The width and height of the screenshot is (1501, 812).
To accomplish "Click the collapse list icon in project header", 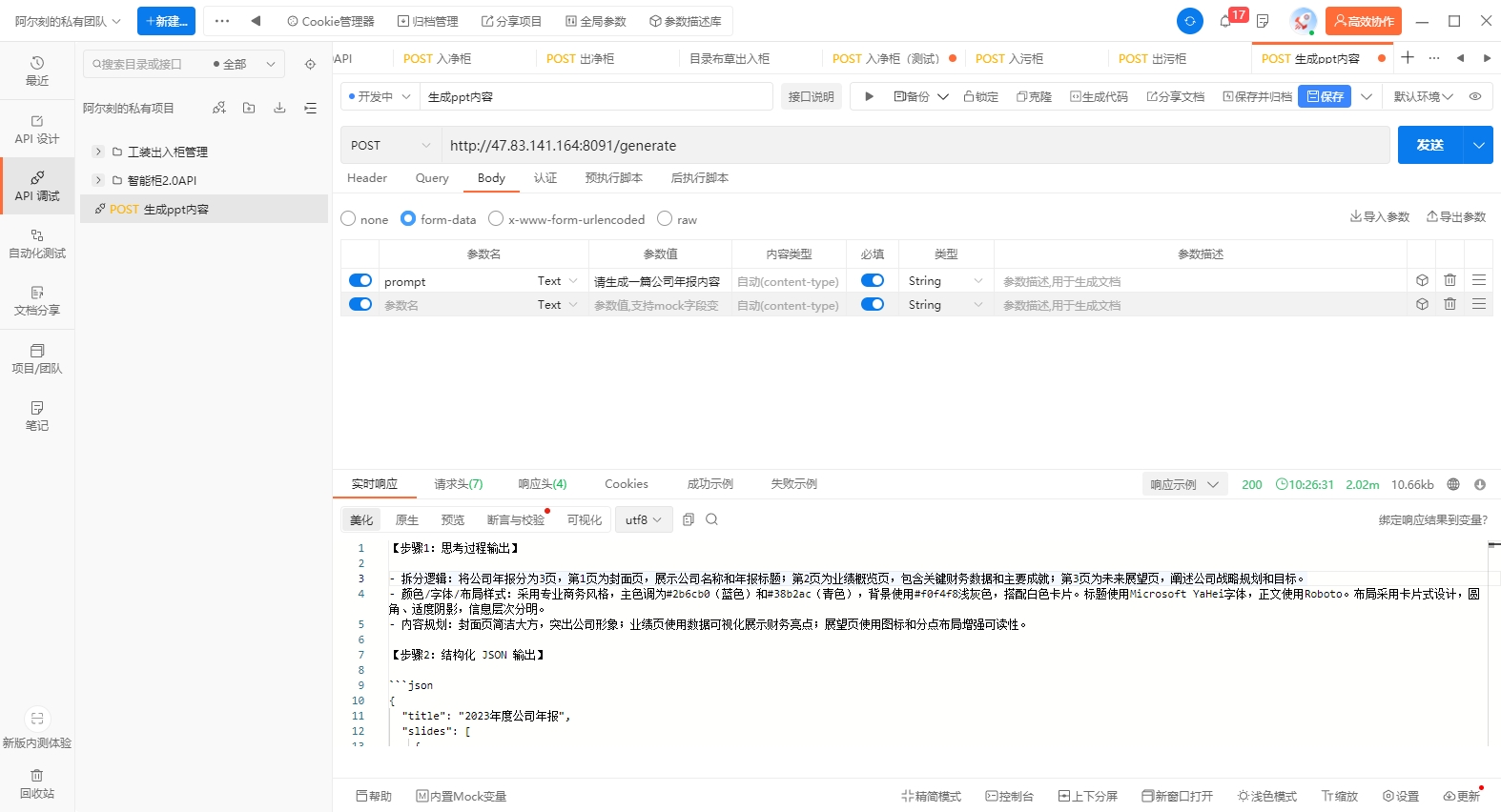I will [310, 108].
